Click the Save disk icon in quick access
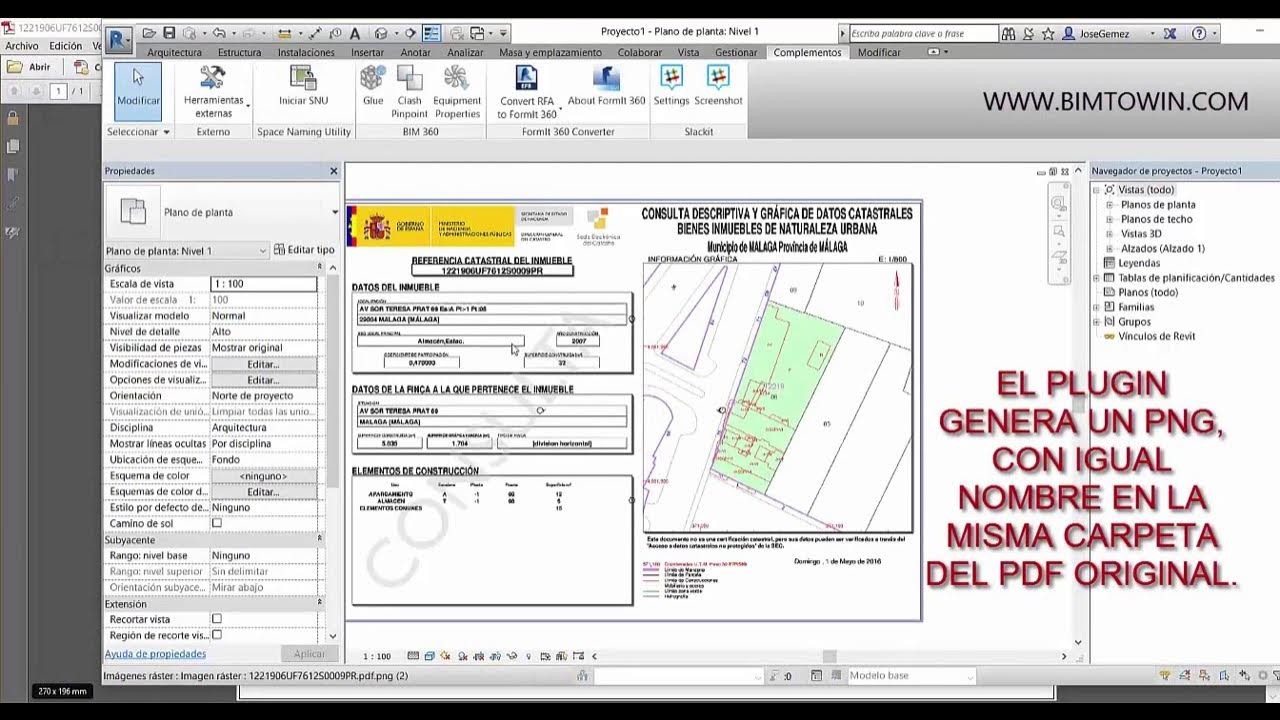 [169, 33]
